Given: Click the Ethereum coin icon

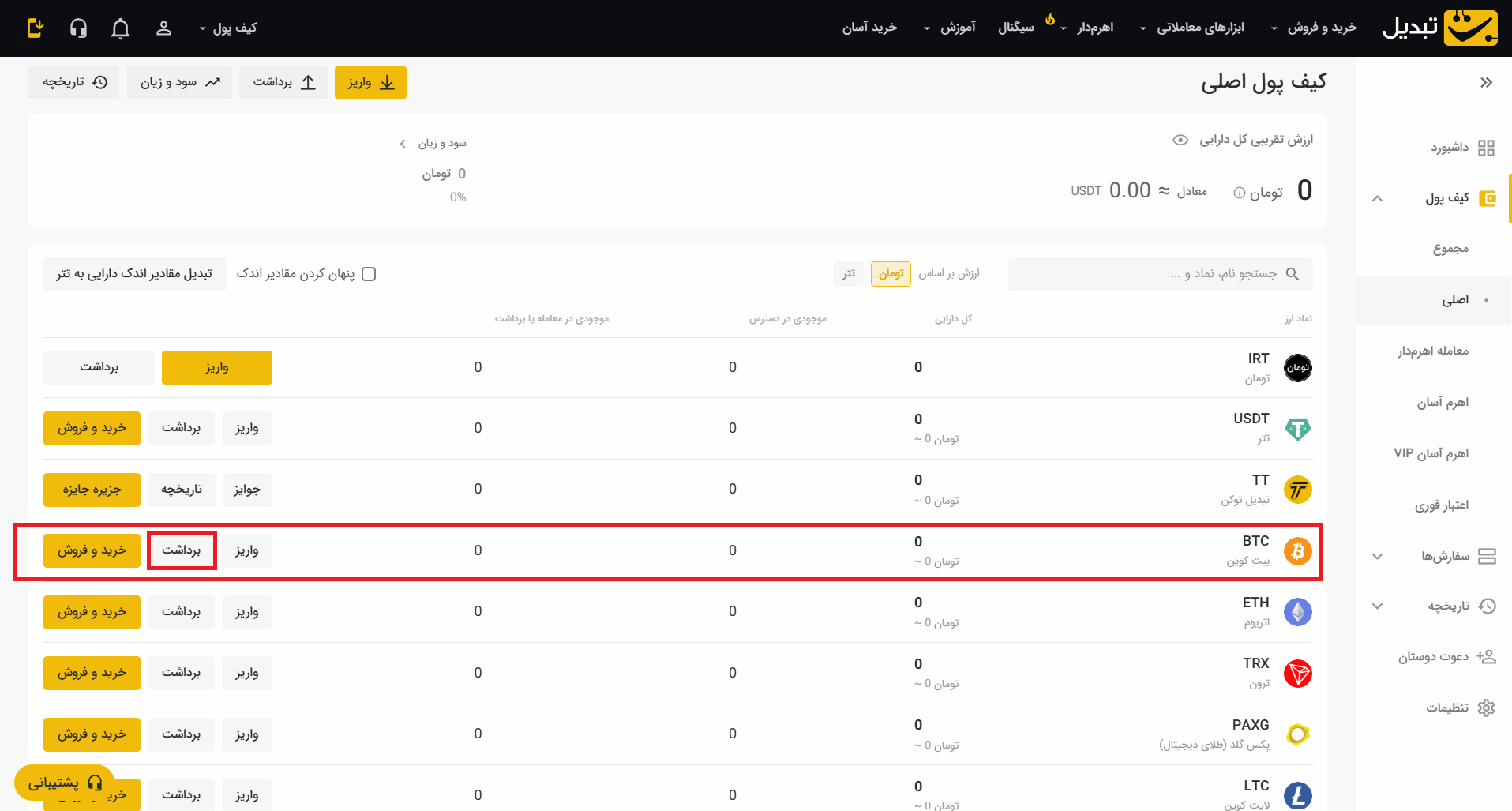Looking at the screenshot, I should pos(1297,612).
